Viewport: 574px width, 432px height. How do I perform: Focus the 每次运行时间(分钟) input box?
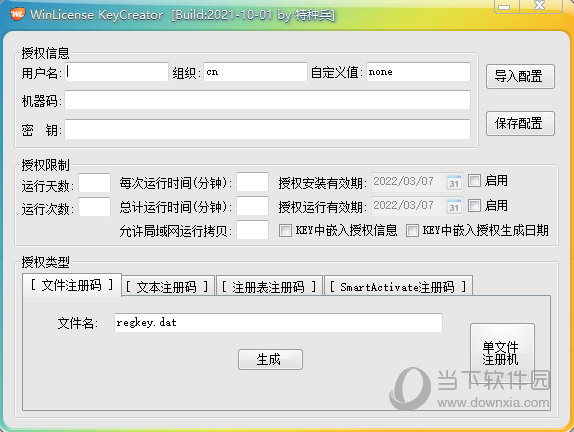252,182
